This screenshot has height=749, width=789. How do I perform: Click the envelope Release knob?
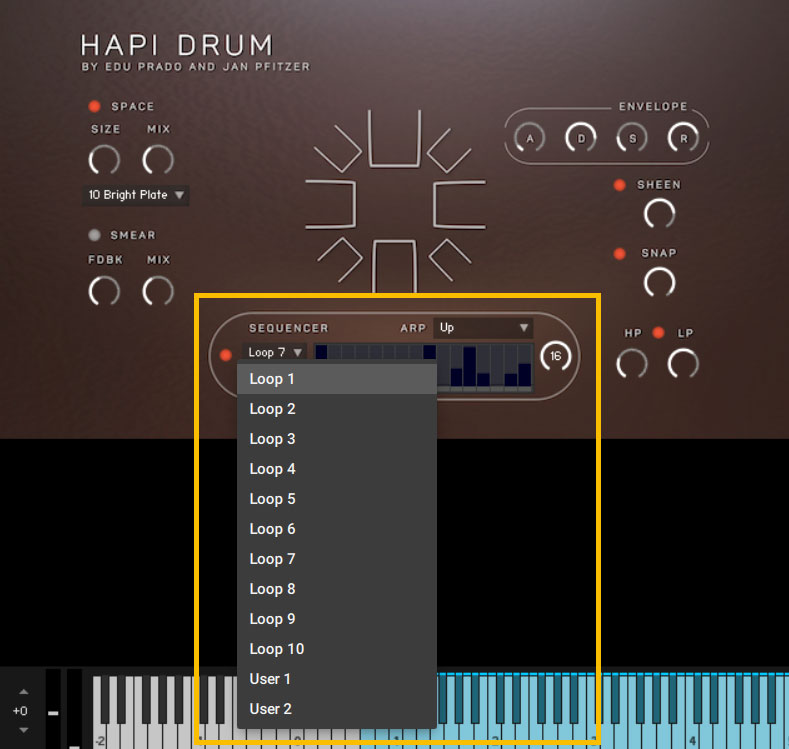(683, 137)
